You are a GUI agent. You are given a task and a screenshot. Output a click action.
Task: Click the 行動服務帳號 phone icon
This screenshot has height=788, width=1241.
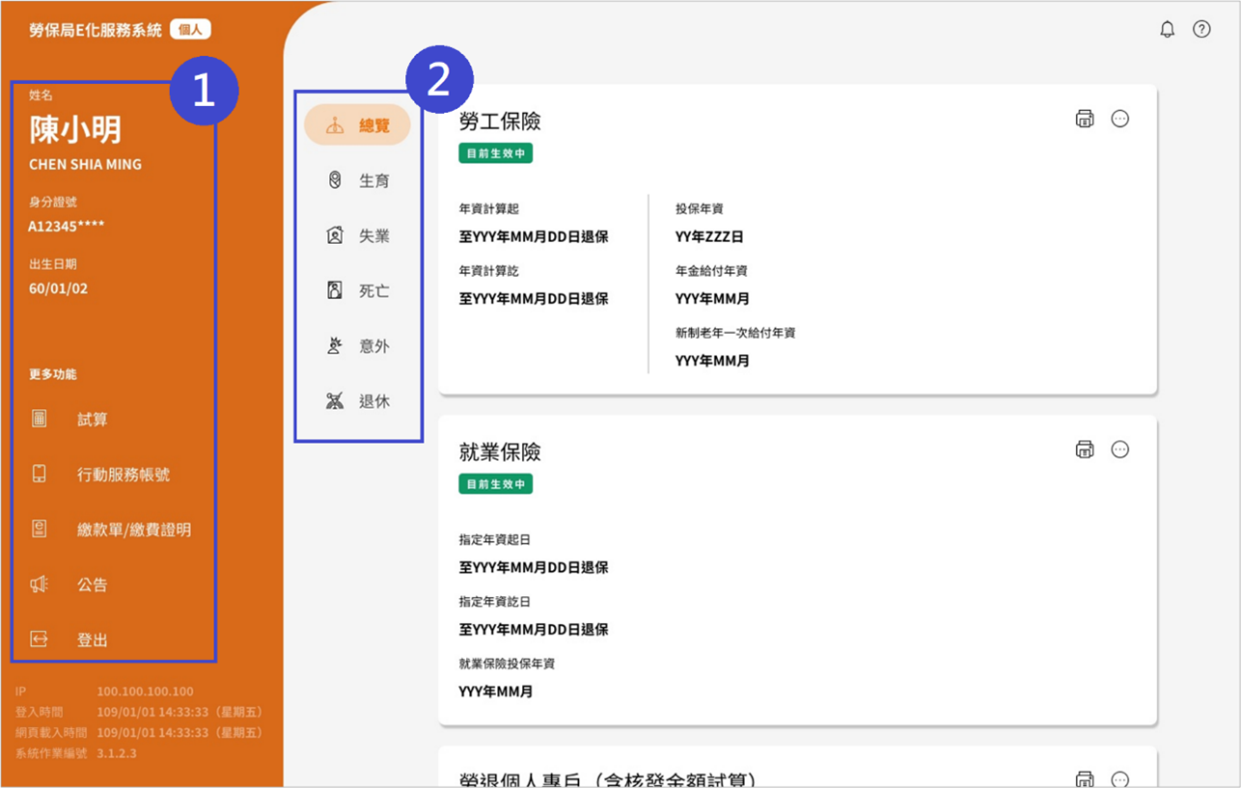click(x=39, y=474)
